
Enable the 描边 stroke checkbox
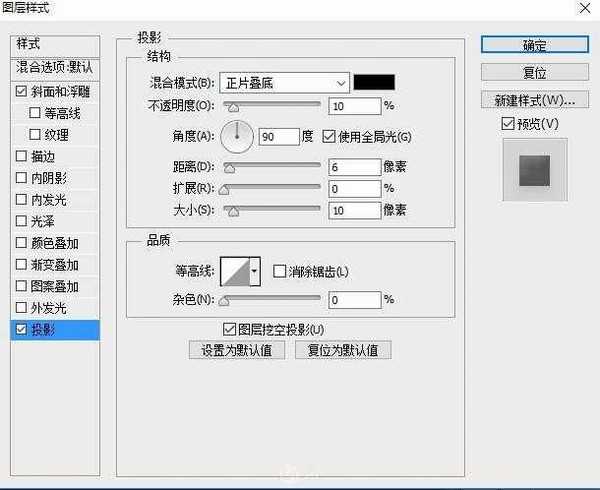(x=22, y=156)
